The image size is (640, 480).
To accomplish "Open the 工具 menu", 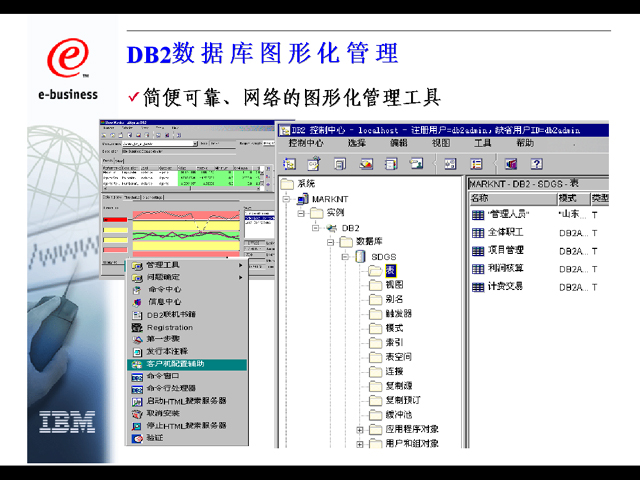I will [482, 143].
